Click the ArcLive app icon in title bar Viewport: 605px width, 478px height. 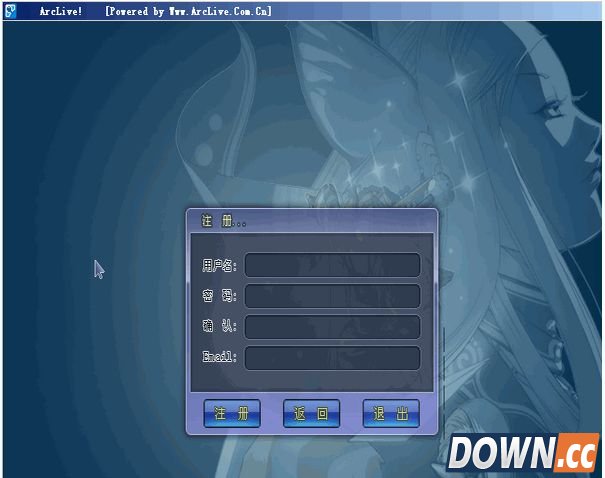(10, 11)
